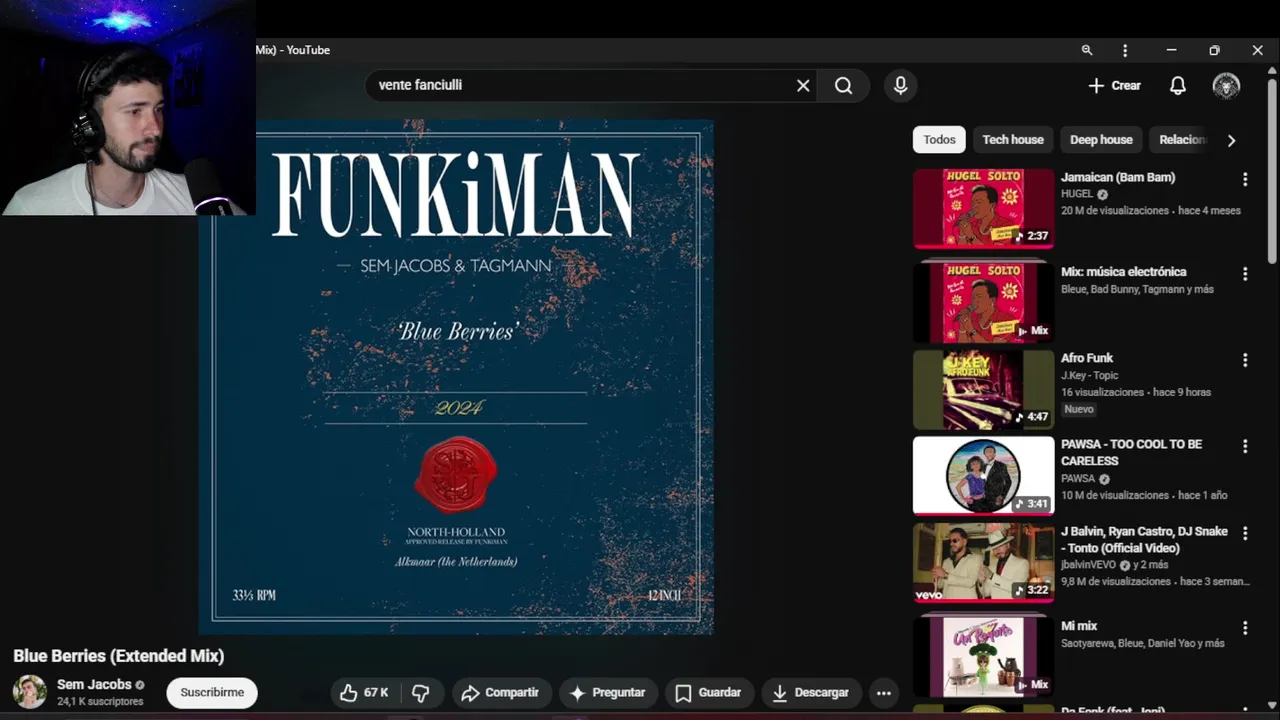Click the Suscribirme button
The width and height of the screenshot is (1280, 720).
pyautogui.click(x=212, y=692)
